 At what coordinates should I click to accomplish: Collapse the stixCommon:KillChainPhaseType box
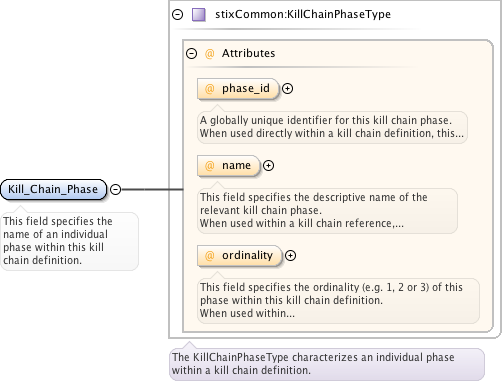[178, 14]
